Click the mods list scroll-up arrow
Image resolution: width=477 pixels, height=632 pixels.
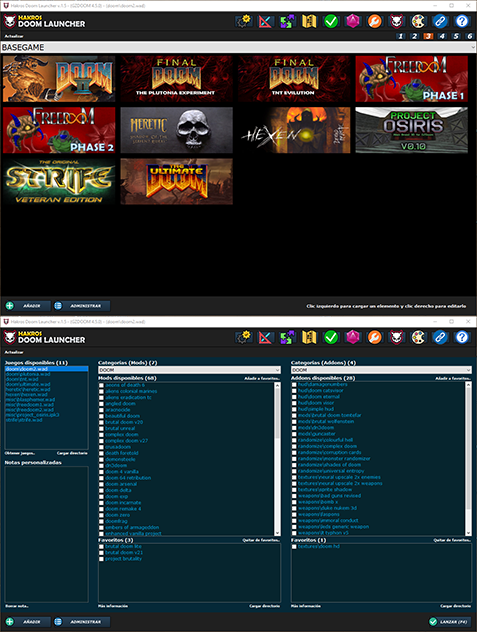[x=277, y=385]
